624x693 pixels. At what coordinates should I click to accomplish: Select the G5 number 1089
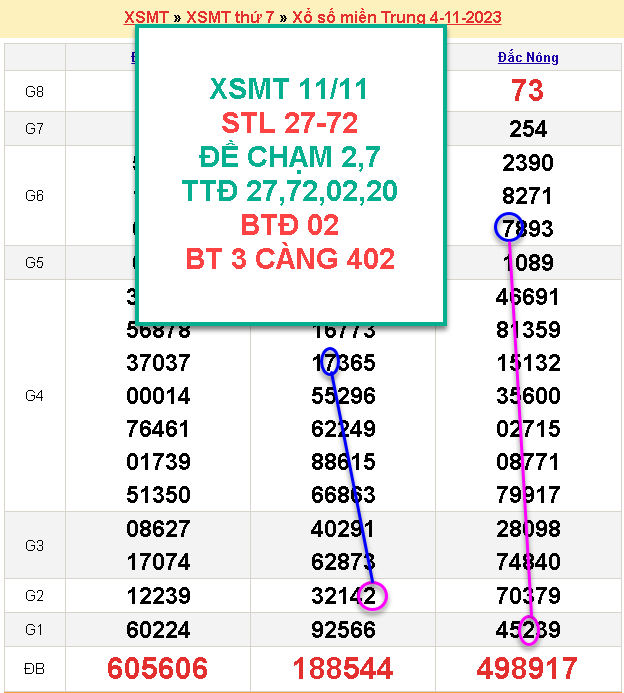tap(527, 263)
